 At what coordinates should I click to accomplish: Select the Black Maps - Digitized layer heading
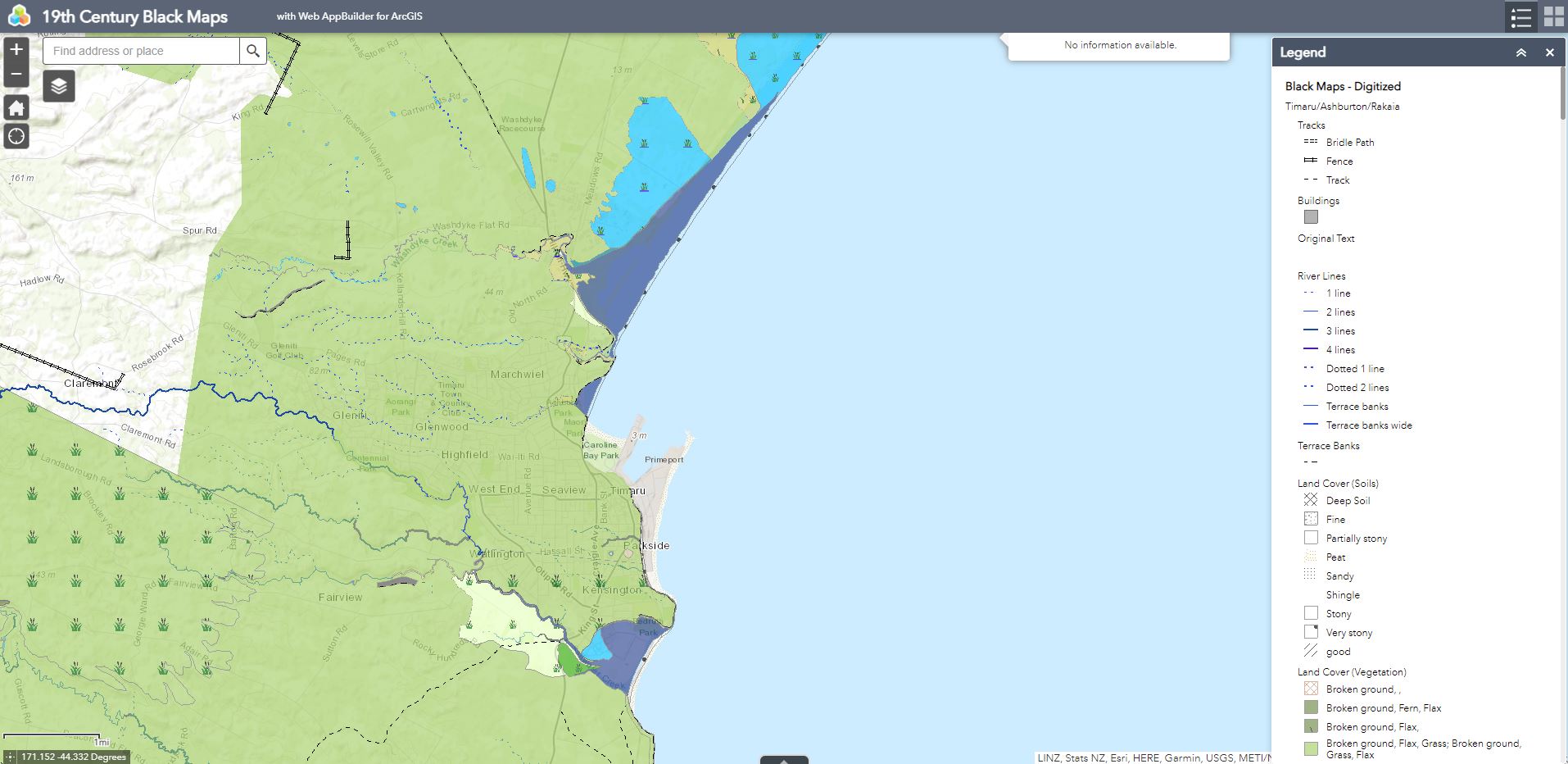coord(1343,86)
